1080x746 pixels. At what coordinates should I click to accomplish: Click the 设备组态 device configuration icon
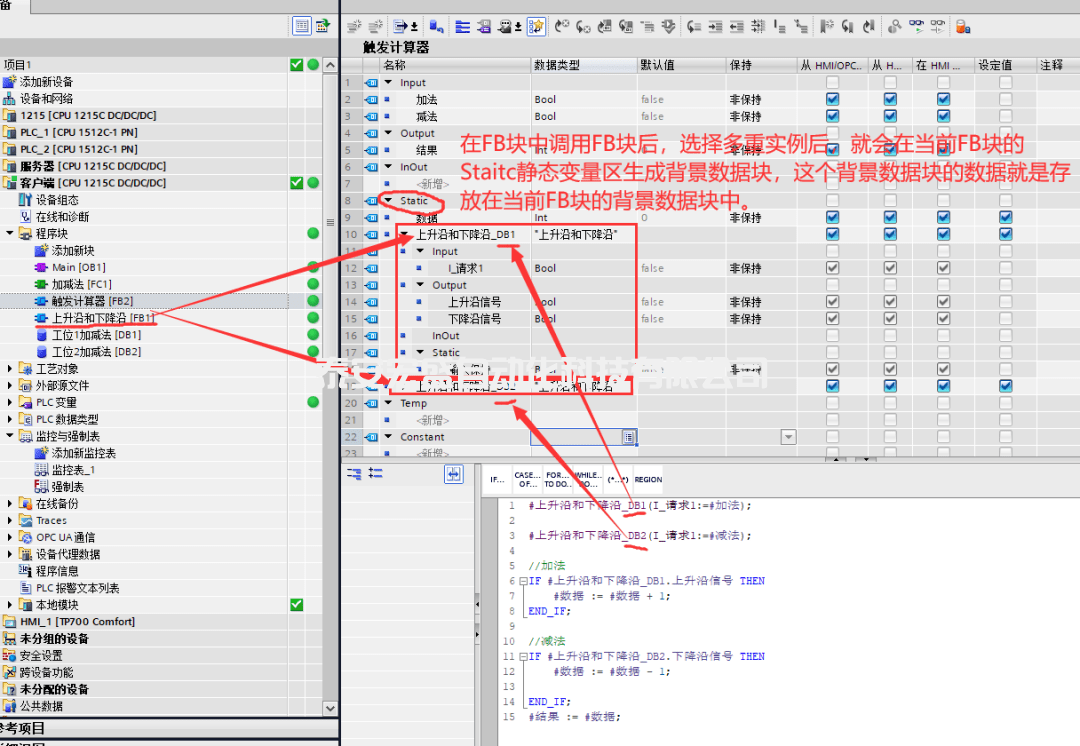[26, 200]
